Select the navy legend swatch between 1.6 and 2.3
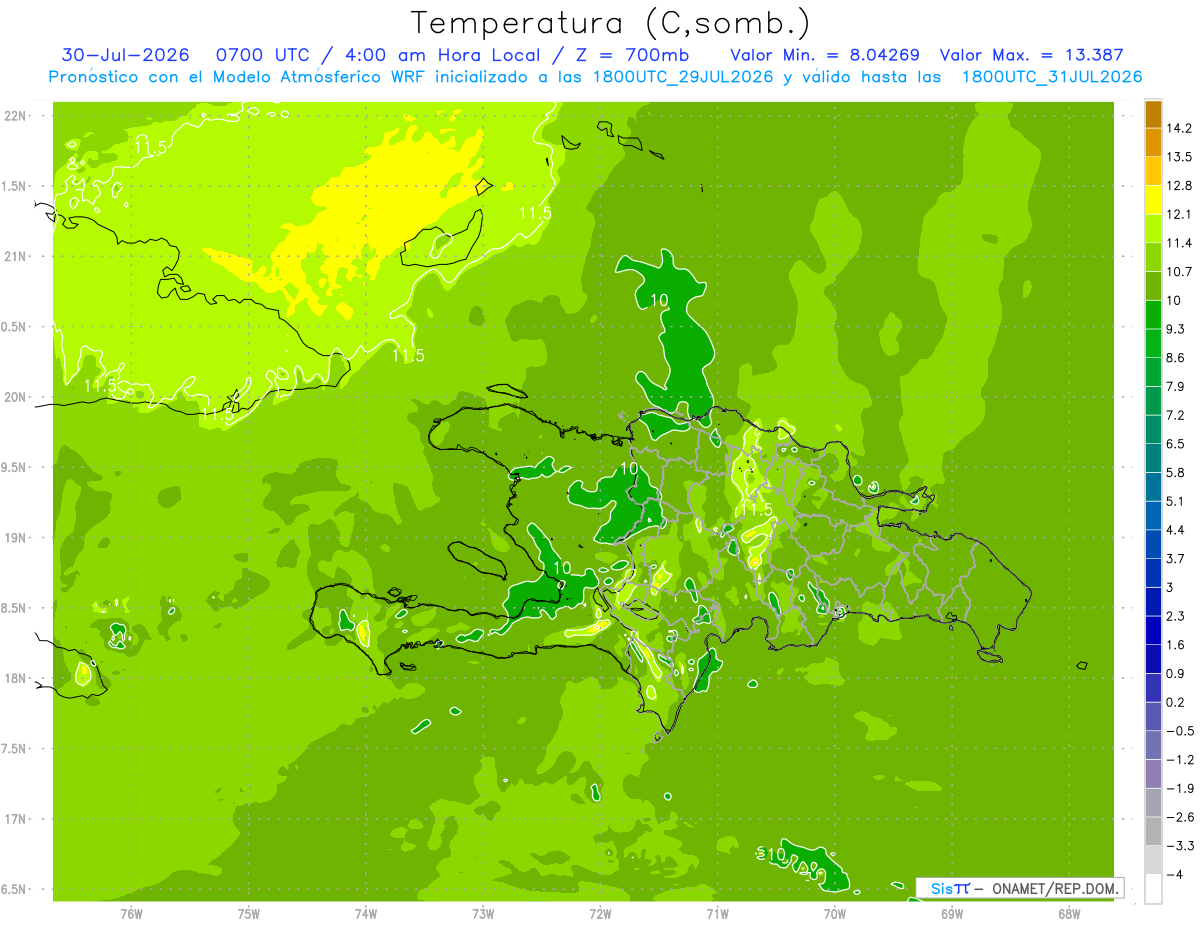1200x927 pixels. (1153, 631)
